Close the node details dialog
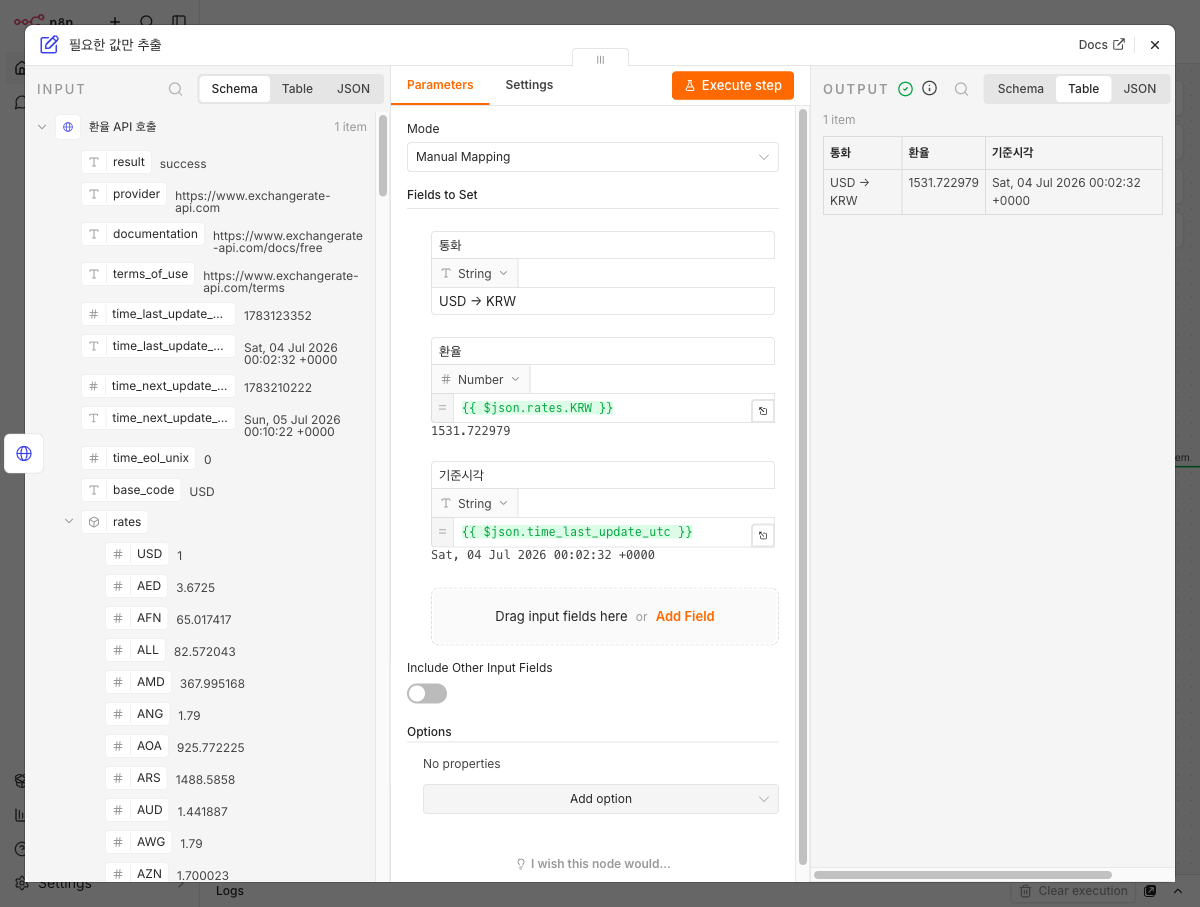This screenshot has height=907, width=1200. 1155,45
